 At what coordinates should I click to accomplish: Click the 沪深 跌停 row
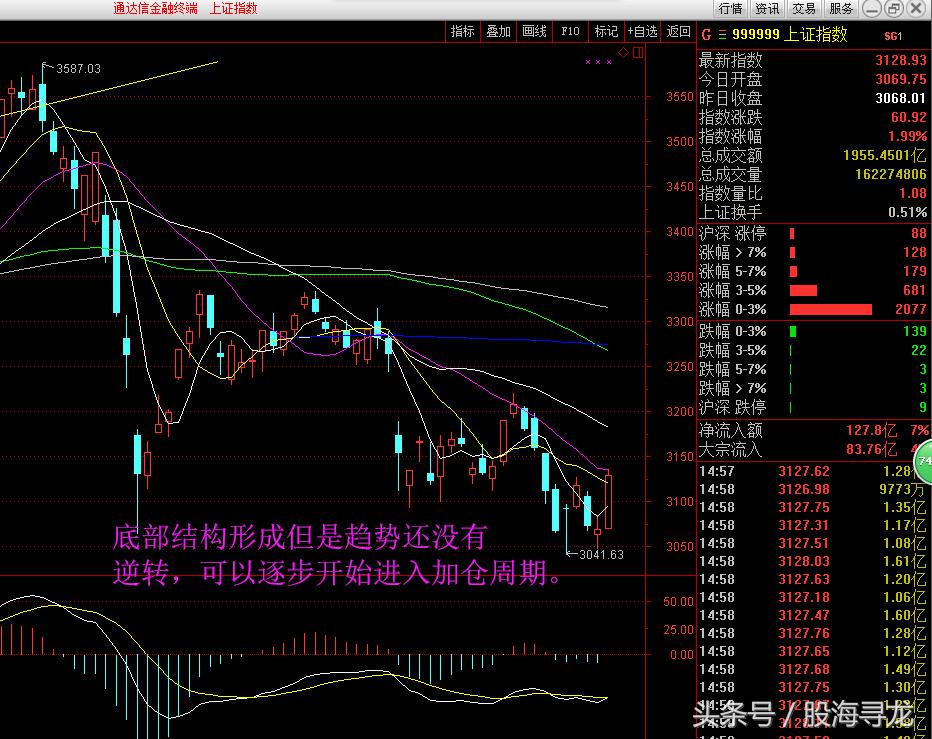(x=813, y=407)
